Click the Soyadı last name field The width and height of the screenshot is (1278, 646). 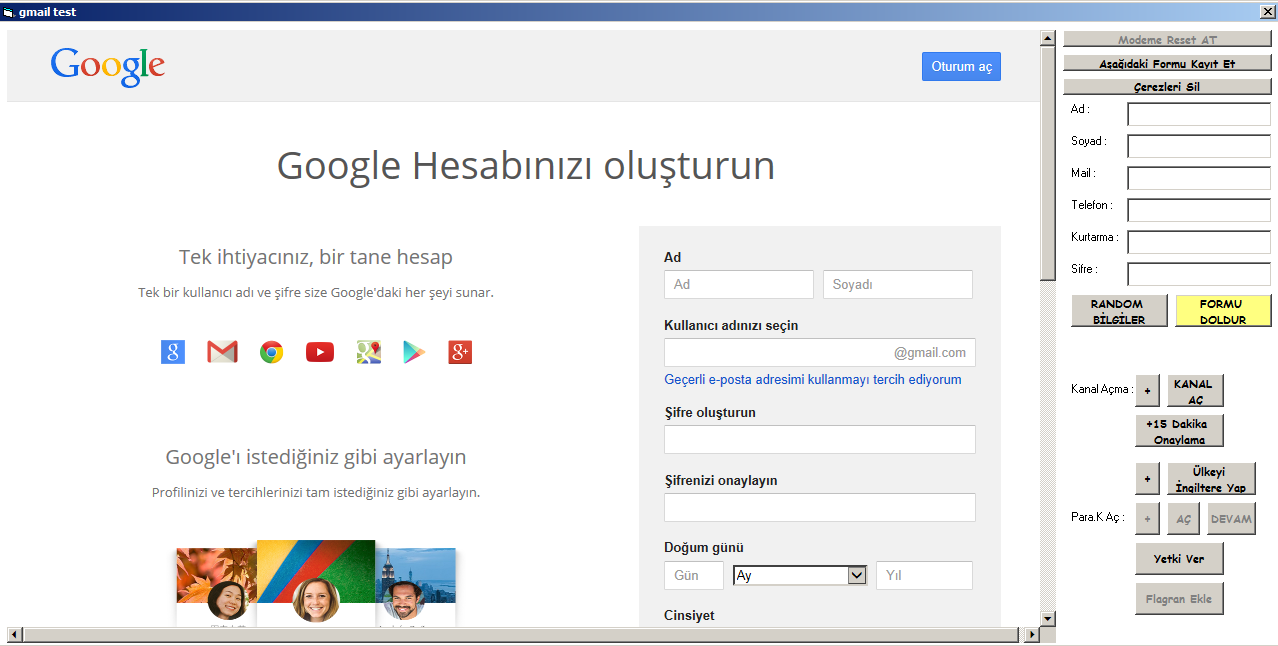coord(898,284)
